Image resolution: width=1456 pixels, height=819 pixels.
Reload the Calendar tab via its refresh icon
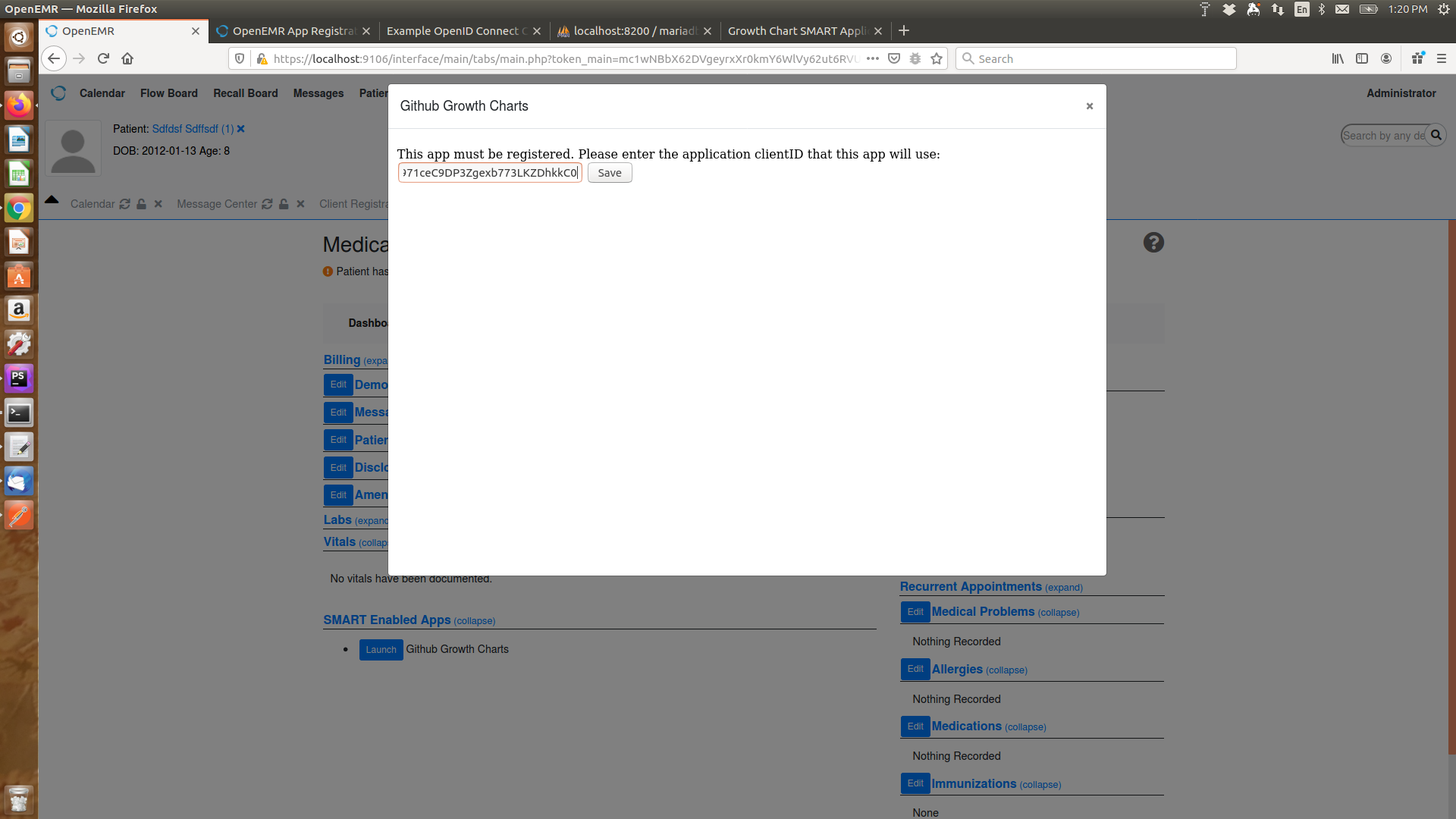[x=124, y=203]
